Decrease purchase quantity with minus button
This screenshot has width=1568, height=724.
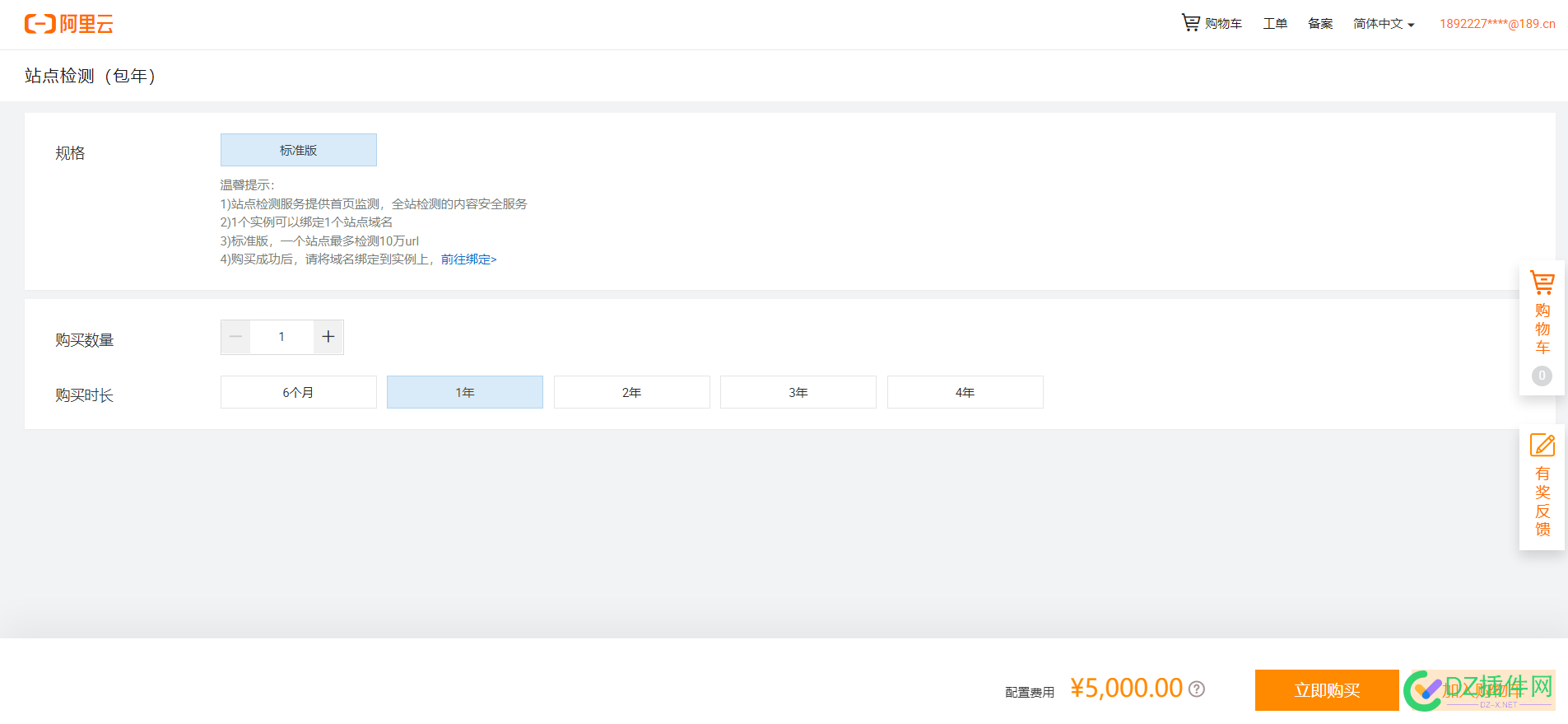click(x=235, y=337)
